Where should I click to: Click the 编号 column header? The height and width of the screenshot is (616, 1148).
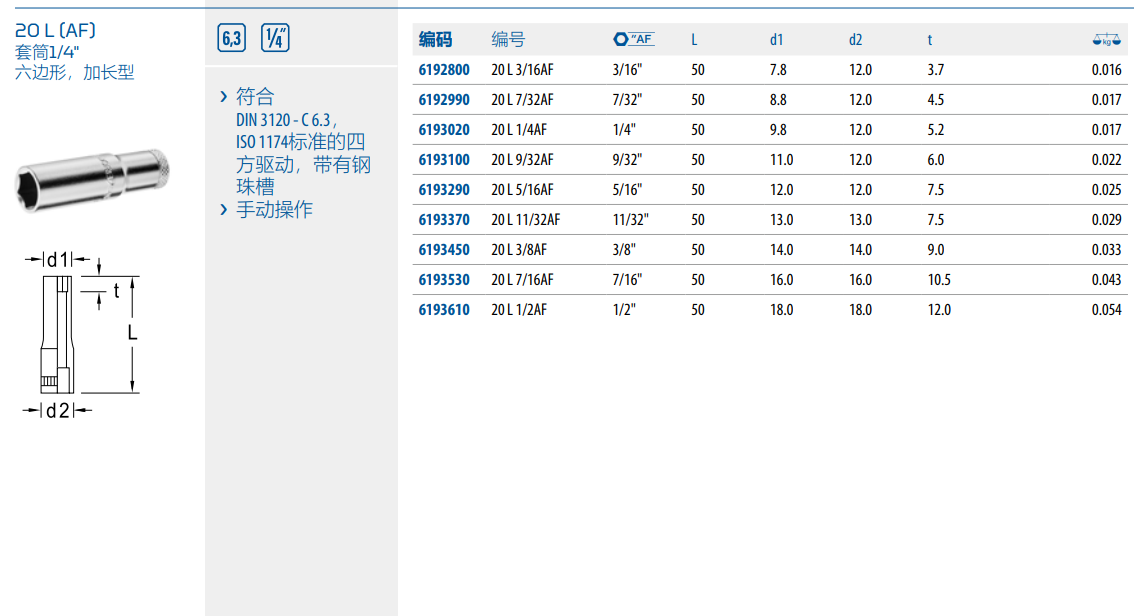[508, 40]
